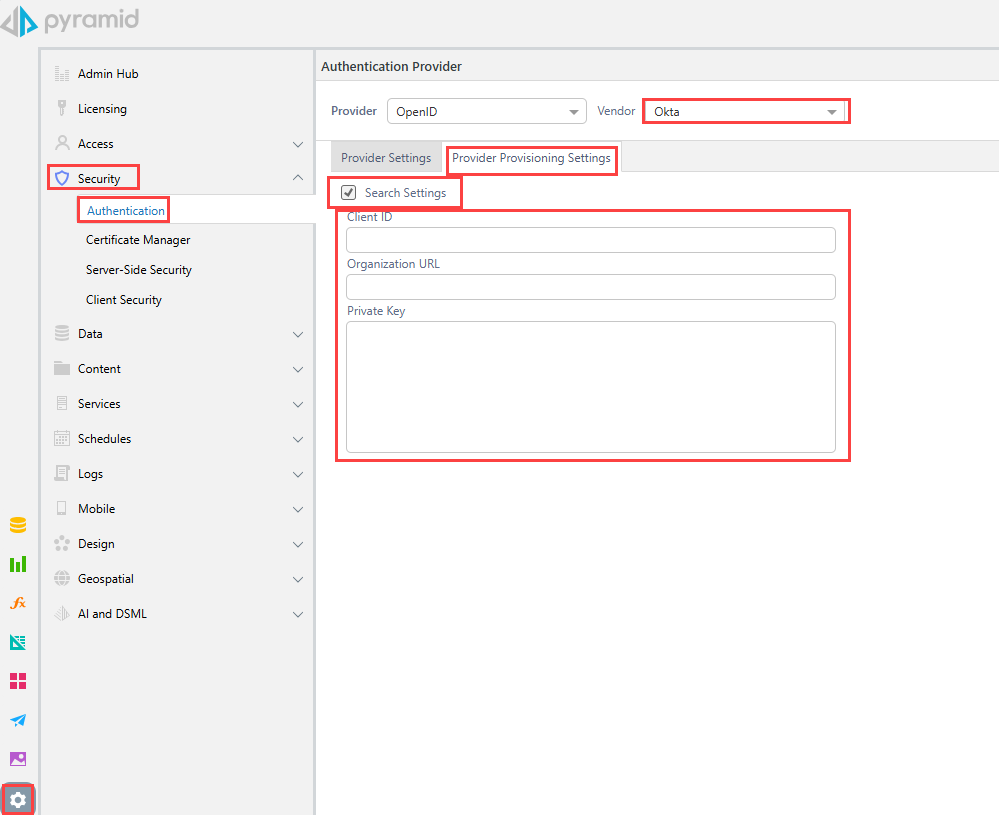Screen dimensions: 999x815
Task: Select the Provider Provisioning Settings tab
Action: coord(531,158)
